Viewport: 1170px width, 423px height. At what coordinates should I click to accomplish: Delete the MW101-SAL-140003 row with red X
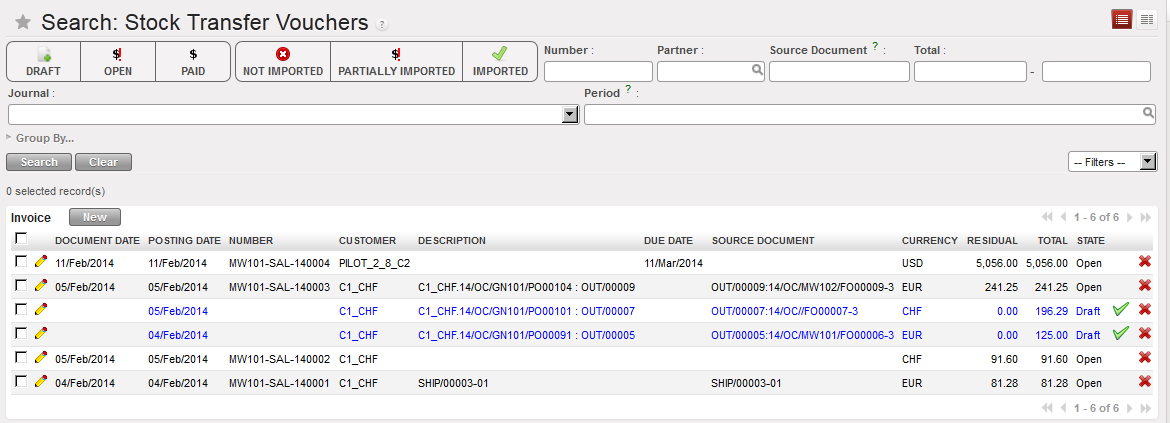1145,286
